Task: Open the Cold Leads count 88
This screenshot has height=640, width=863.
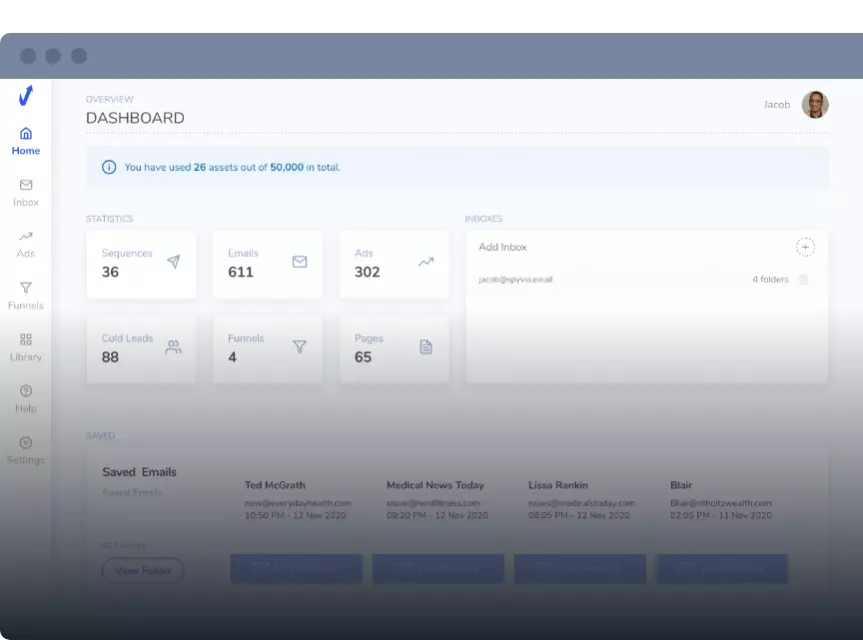Action: pos(110,357)
